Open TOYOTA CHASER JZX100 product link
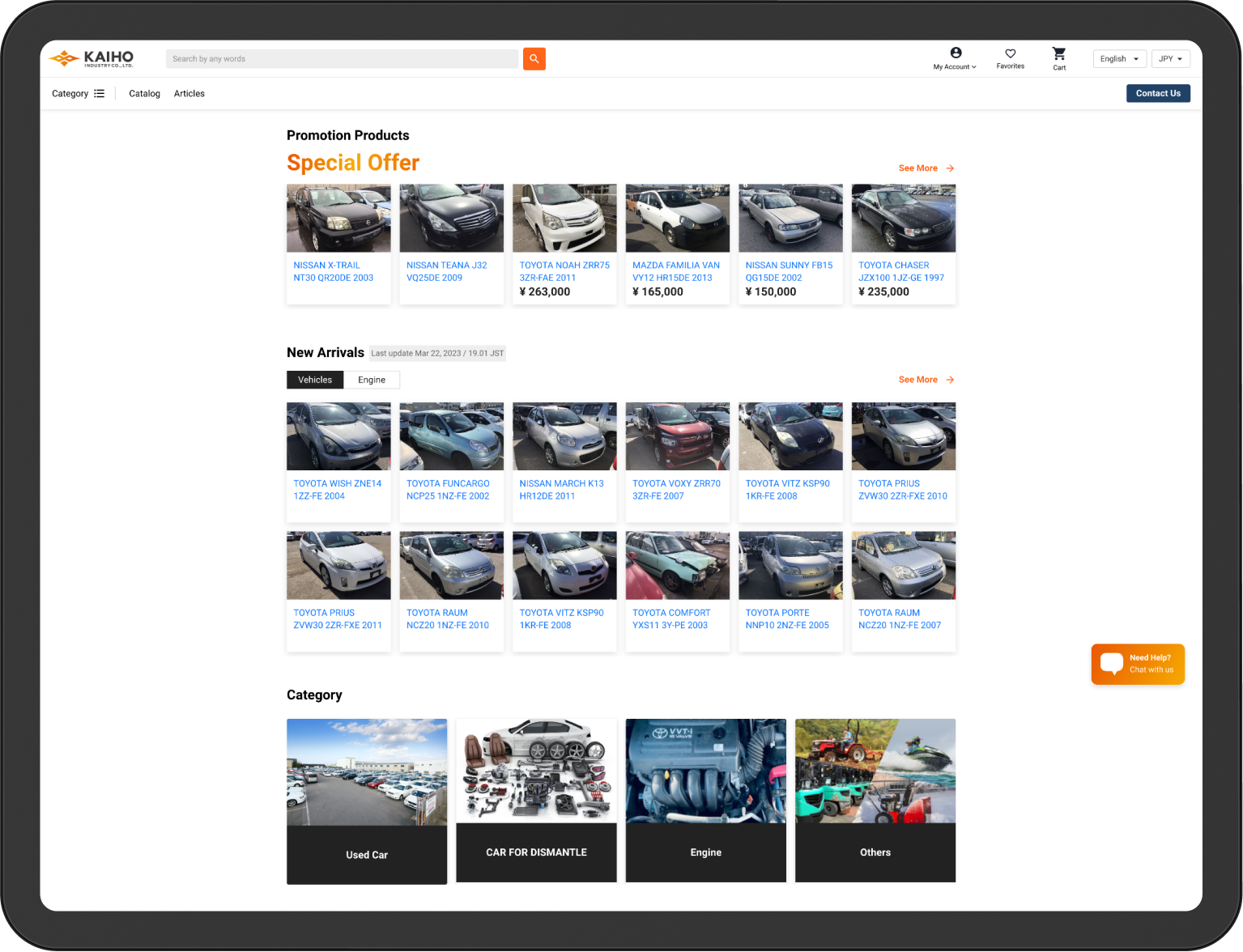The height and width of the screenshot is (952, 1243). (x=901, y=271)
